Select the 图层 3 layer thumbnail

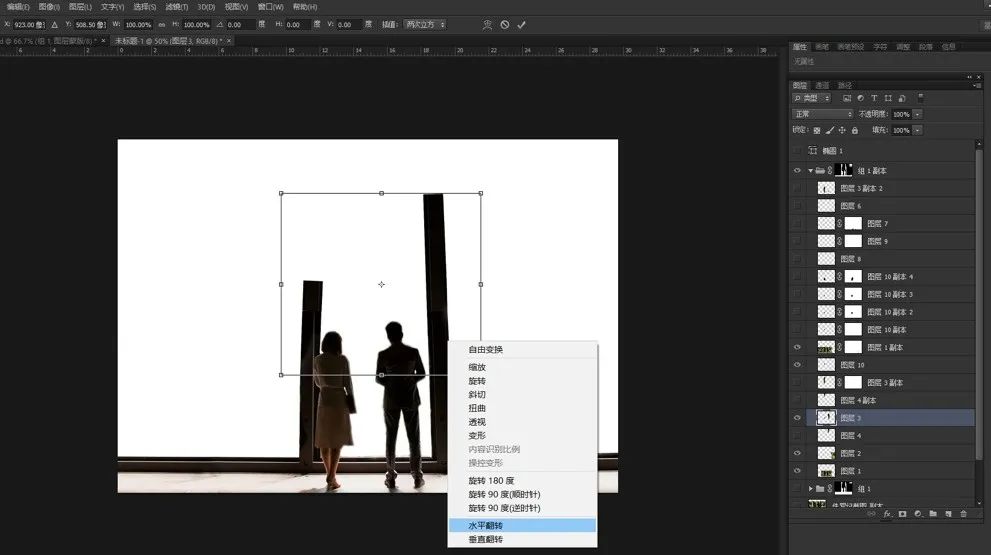click(x=826, y=418)
